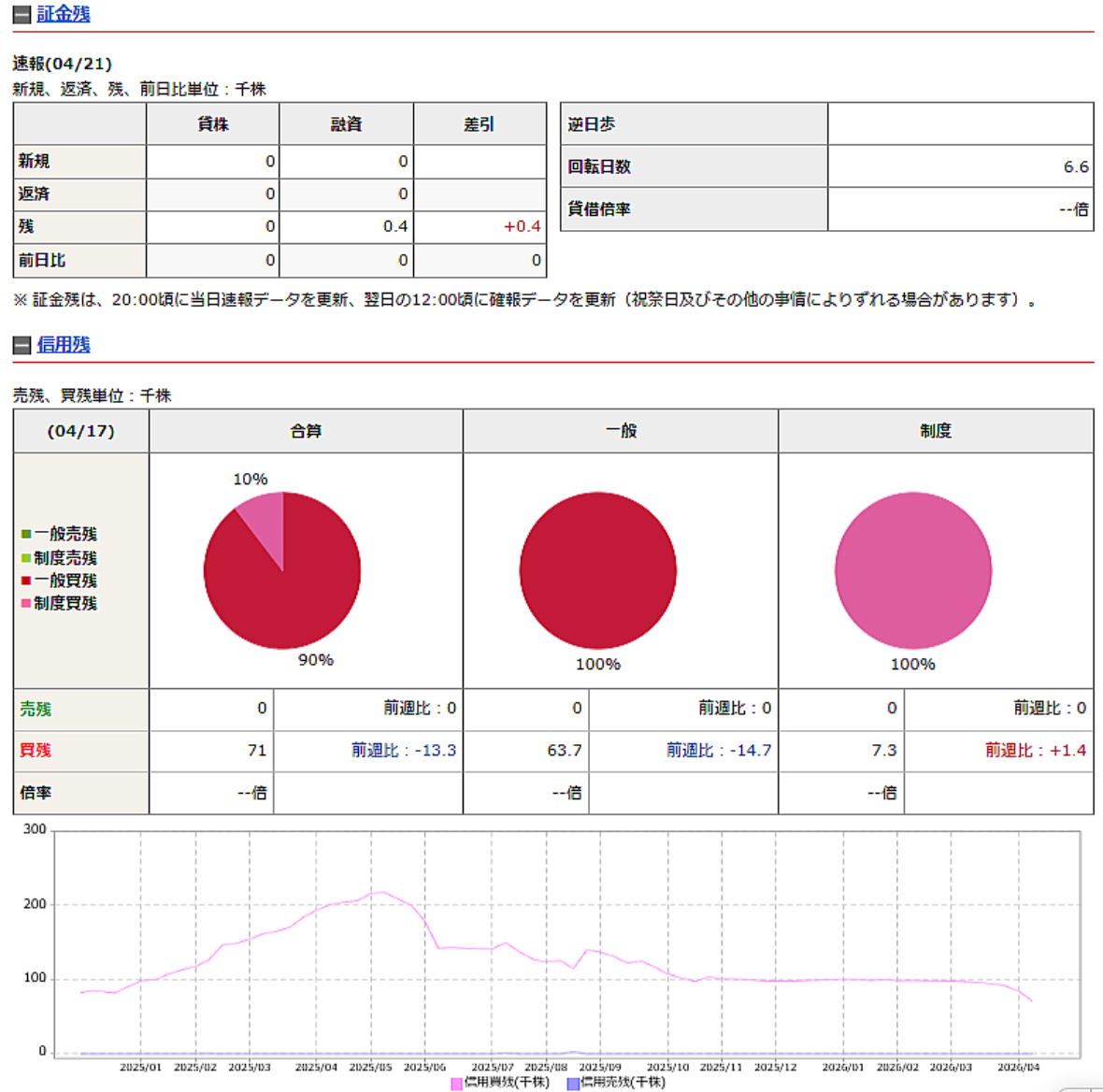Viewport: 1103px width, 1092px height.
Task: Click the 一般買残 red legend square
Action: 26,581
